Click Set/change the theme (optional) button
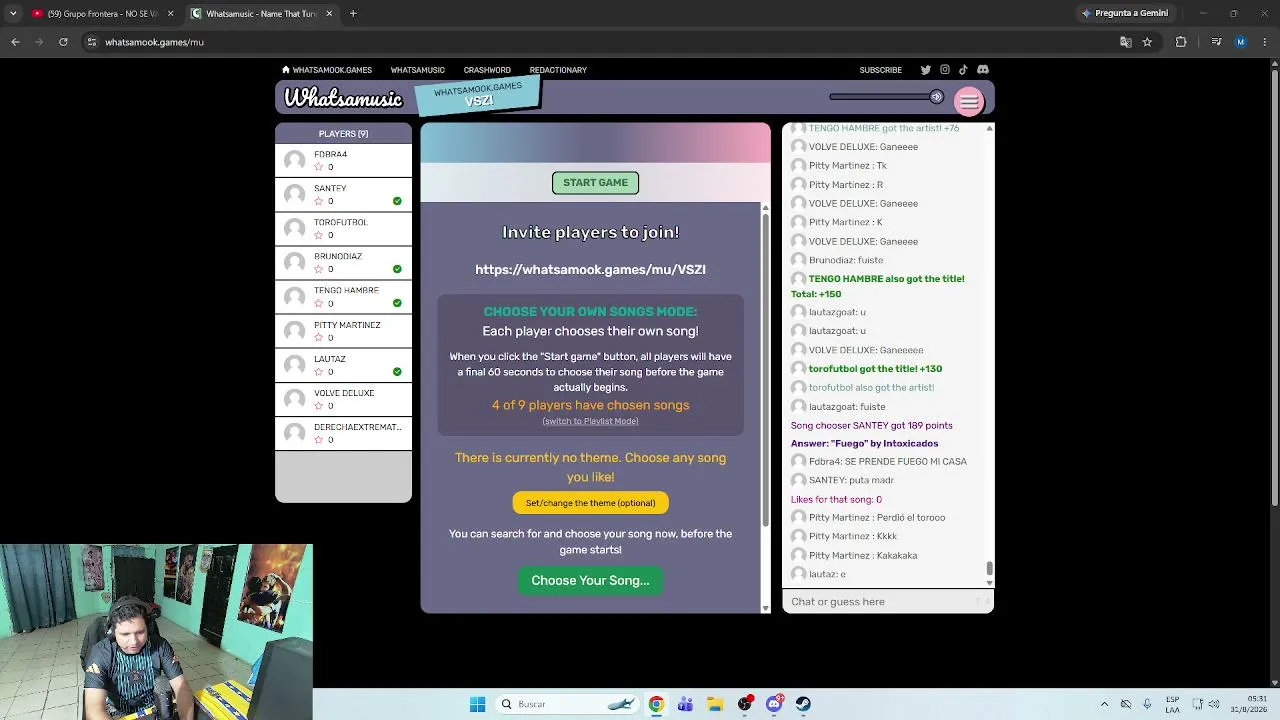The width and height of the screenshot is (1280, 720). (590, 503)
